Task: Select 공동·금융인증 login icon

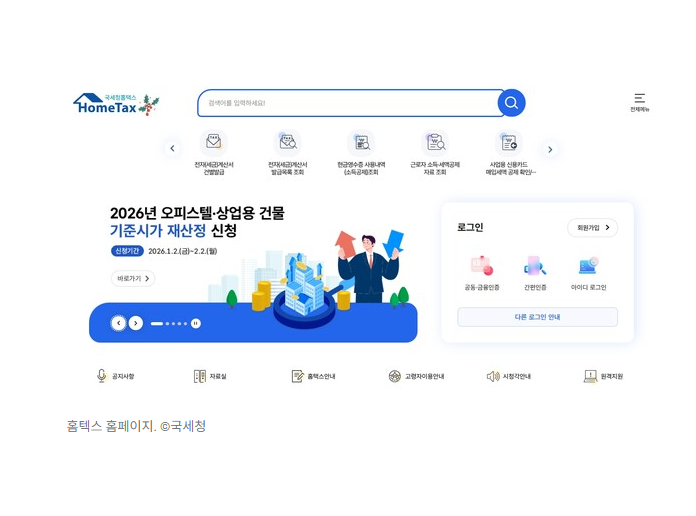Action: coord(482,266)
